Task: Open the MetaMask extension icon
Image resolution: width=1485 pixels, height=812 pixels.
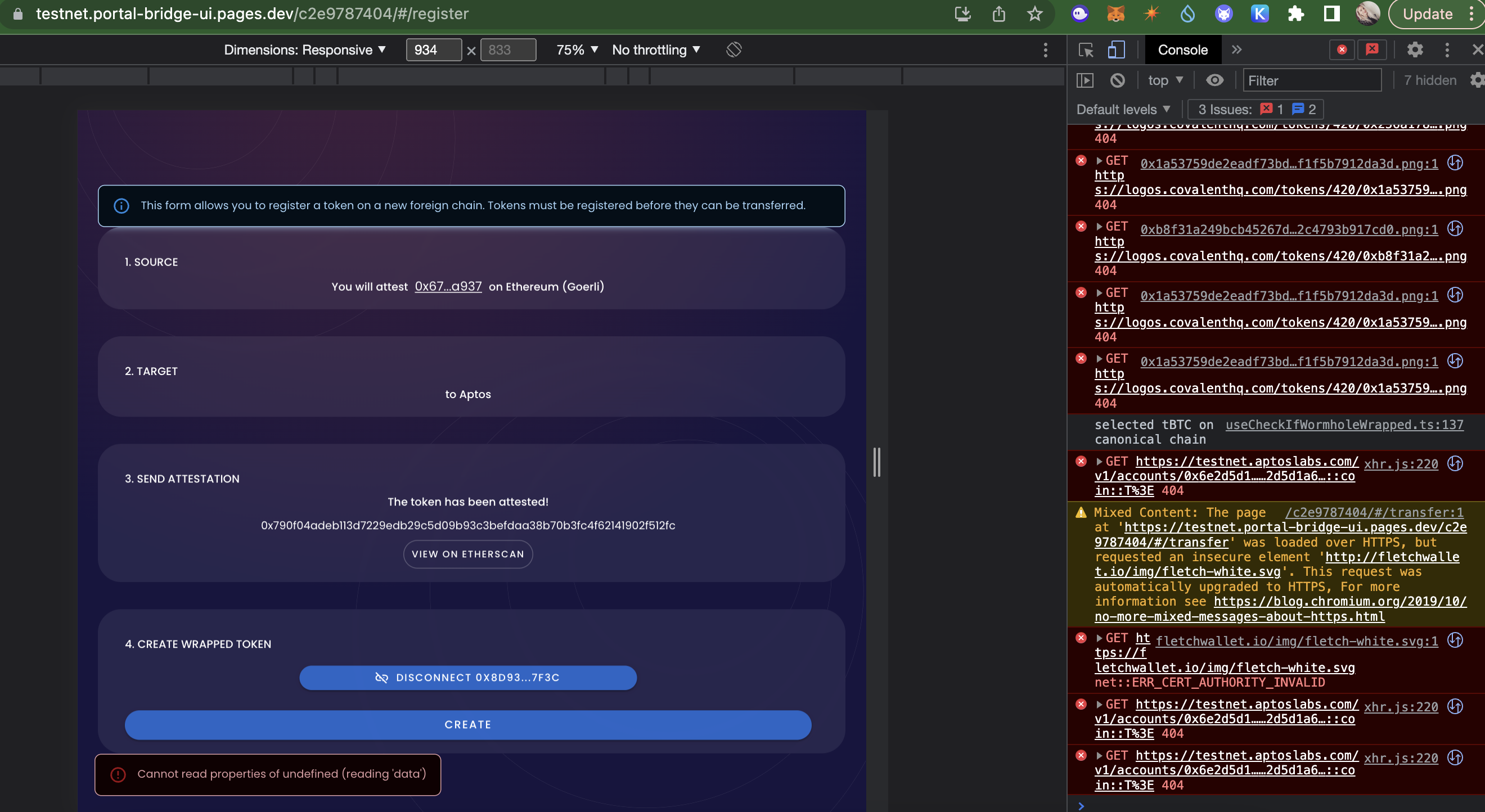Action: click(x=1115, y=14)
